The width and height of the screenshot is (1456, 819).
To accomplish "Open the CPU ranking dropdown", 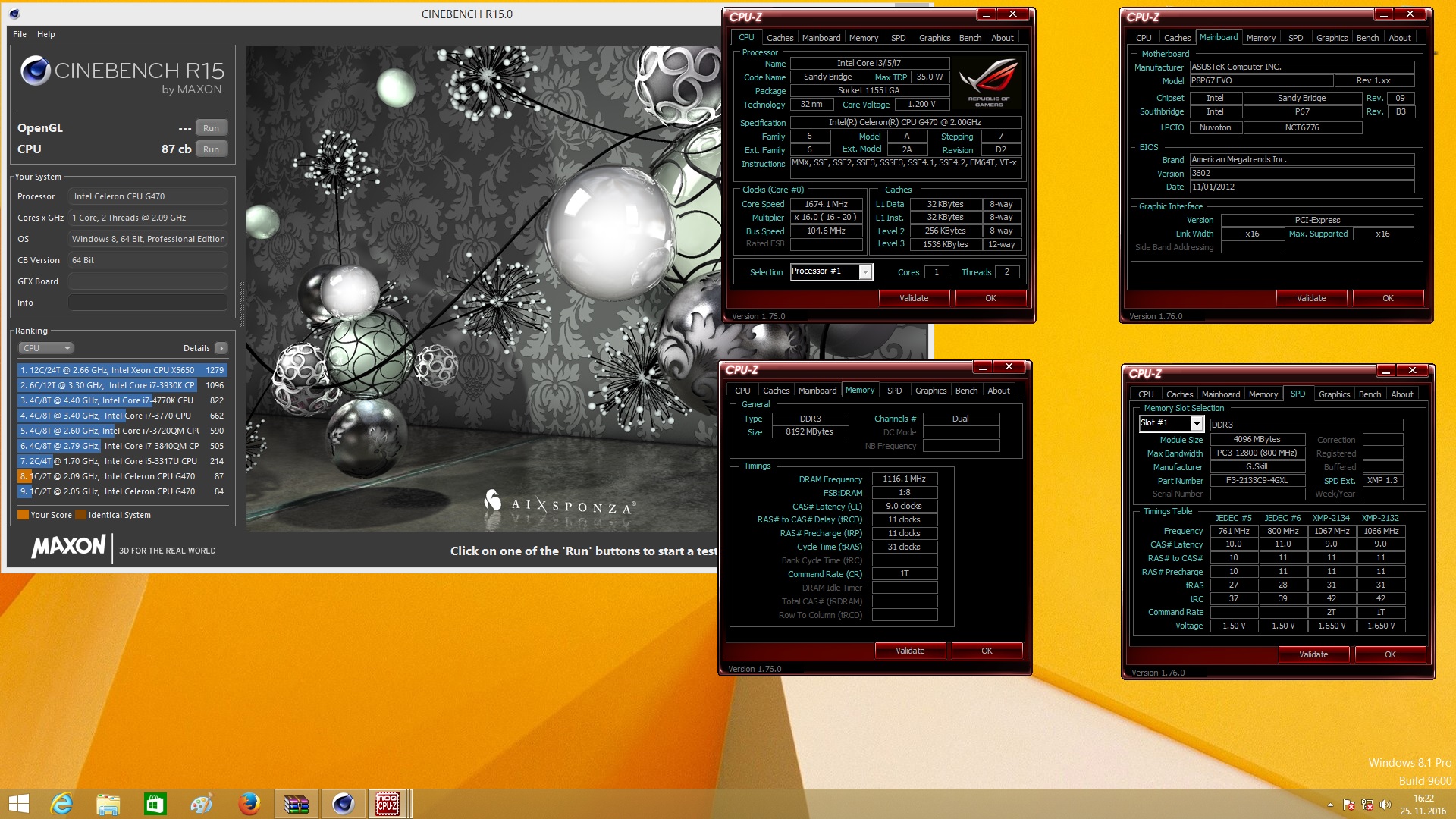I will pos(45,348).
